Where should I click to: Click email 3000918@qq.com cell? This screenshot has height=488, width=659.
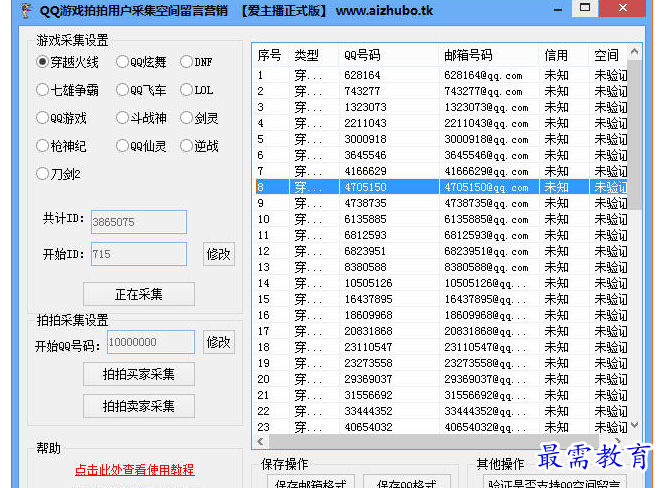click(x=486, y=139)
